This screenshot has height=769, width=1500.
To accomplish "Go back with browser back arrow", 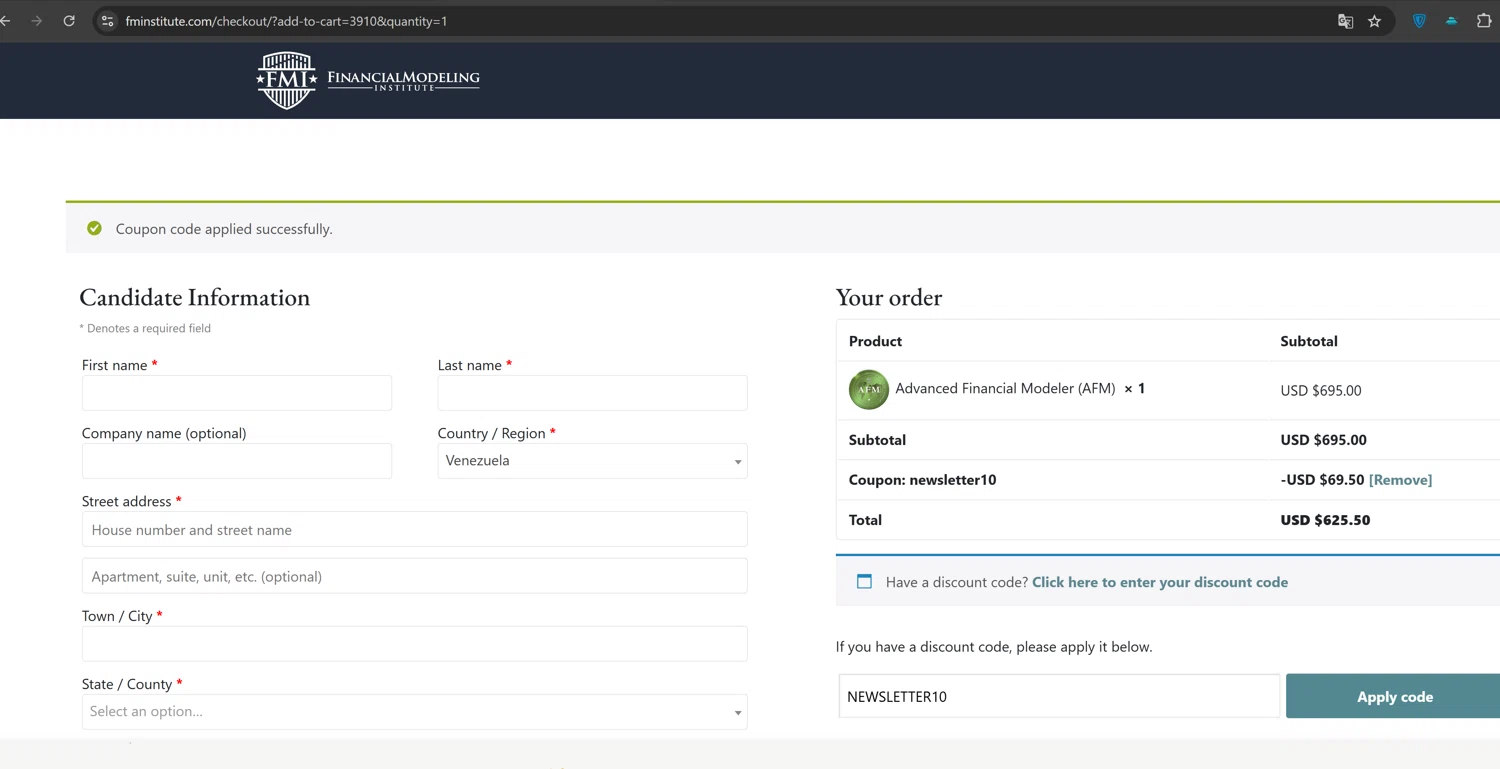I will pyautogui.click(x=5, y=21).
